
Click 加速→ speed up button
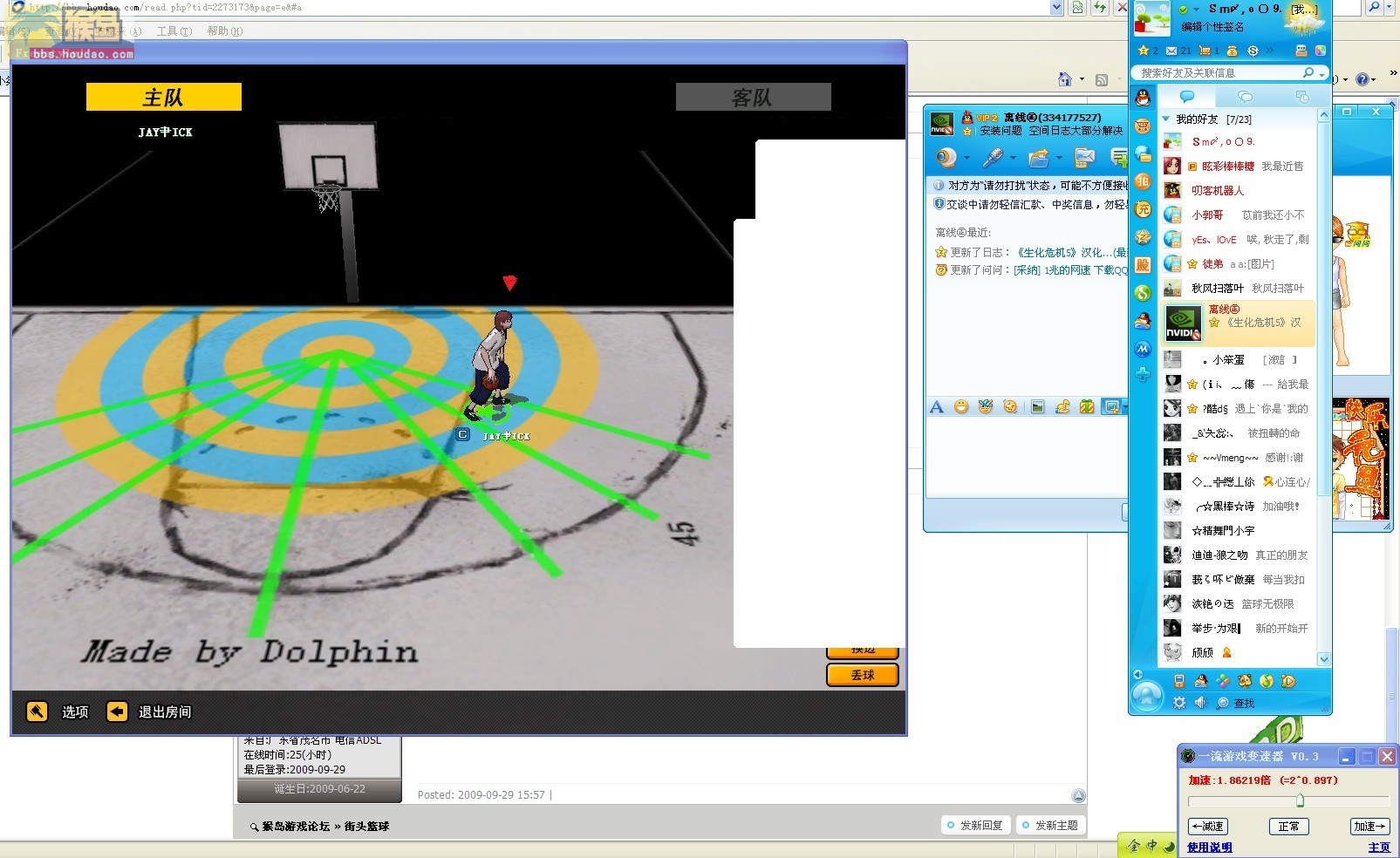click(1369, 826)
